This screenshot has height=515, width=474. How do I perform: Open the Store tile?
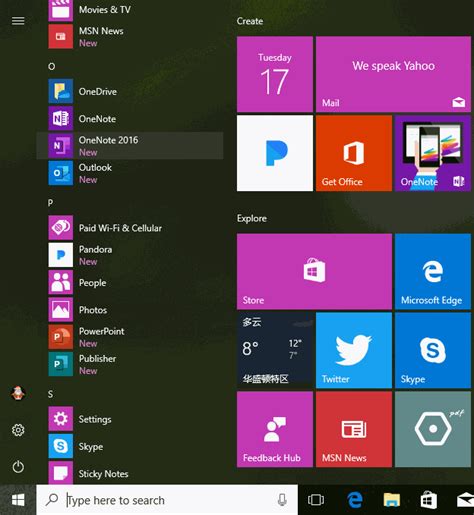tap(314, 272)
